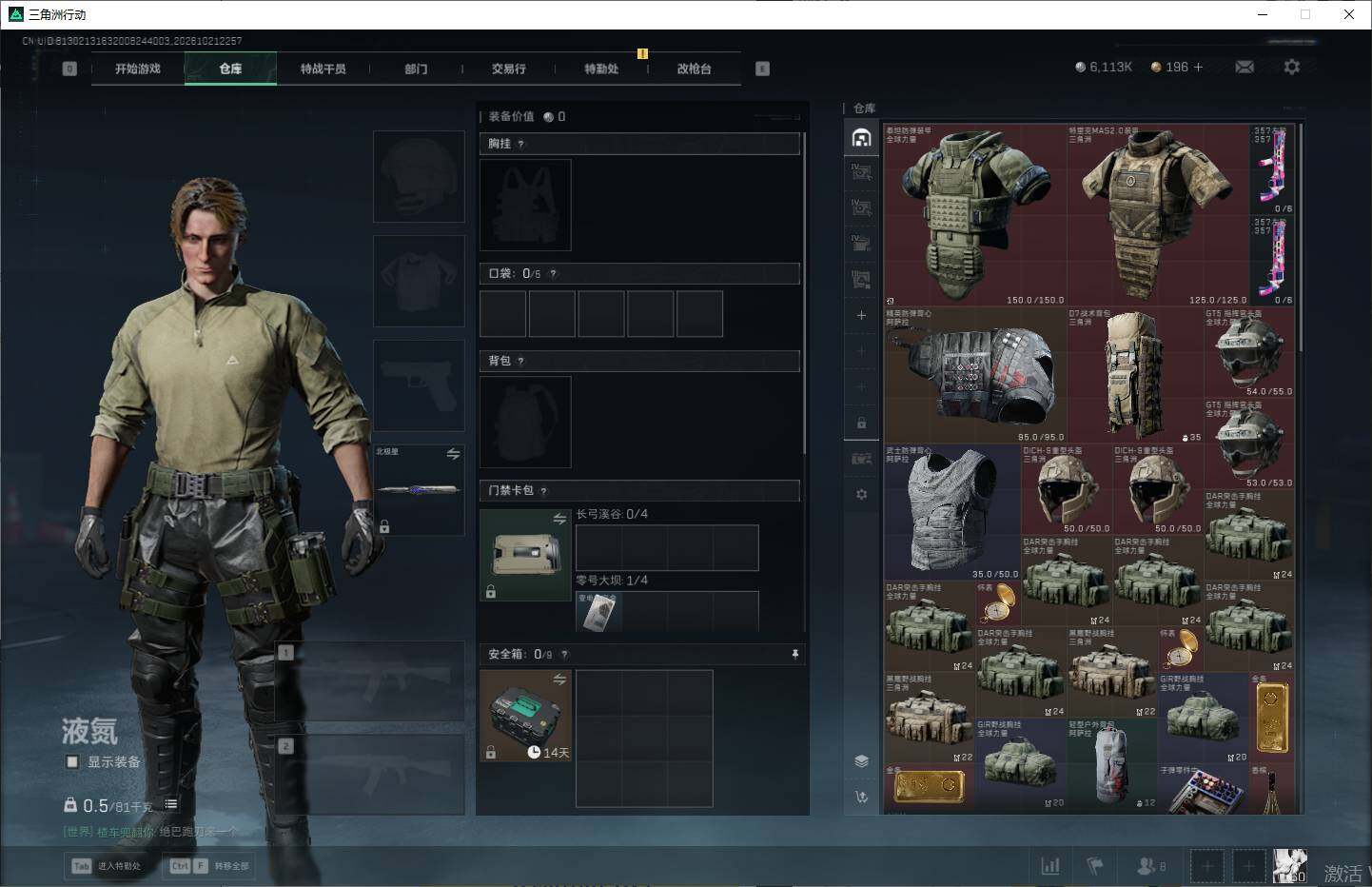Click the stack layers icon in warehouse sidebar
The image size is (1372, 887).
(x=861, y=760)
